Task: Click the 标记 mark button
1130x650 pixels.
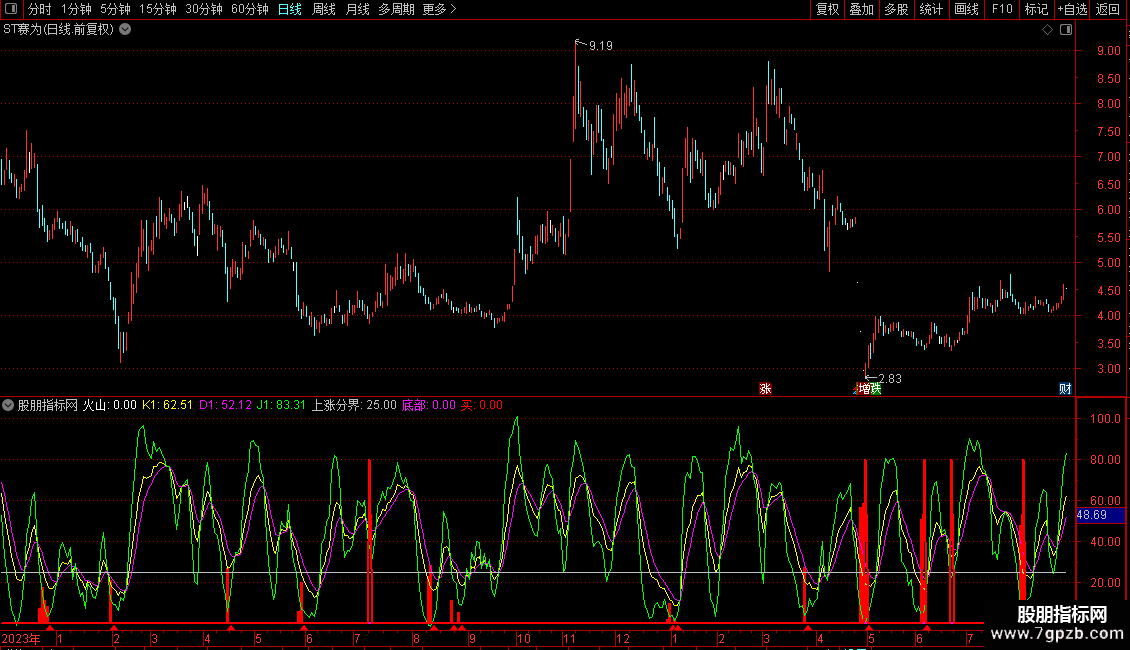Action: 1036,9
